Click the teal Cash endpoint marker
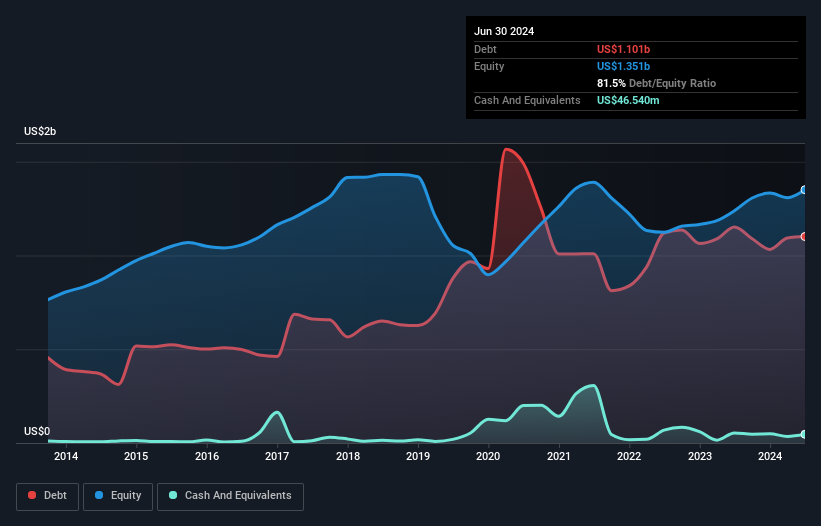 click(804, 434)
